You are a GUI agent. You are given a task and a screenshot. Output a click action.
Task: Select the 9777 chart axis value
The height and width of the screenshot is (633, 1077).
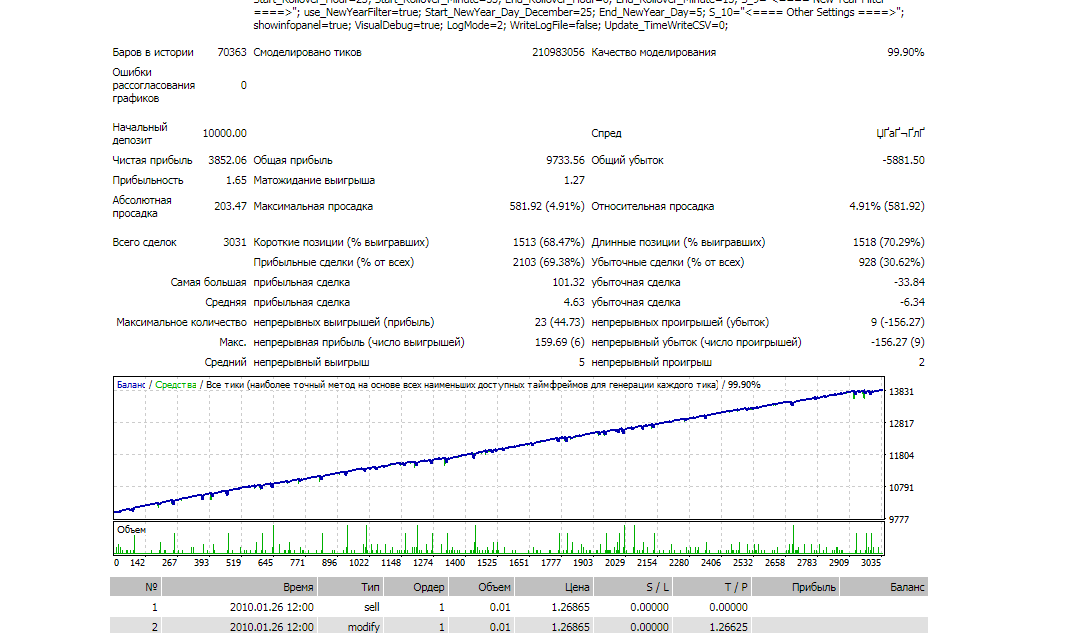[898, 520]
